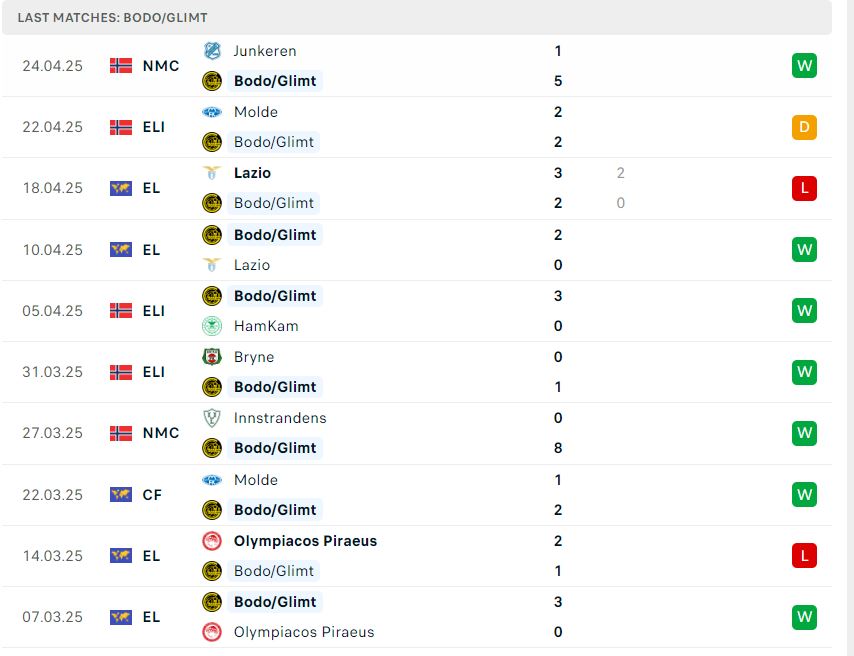Image resolution: width=854 pixels, height=656 pixels.
Task: Click the green W badge for the Junkeren match
Action: pyautogui.click(x=804, y=65)
